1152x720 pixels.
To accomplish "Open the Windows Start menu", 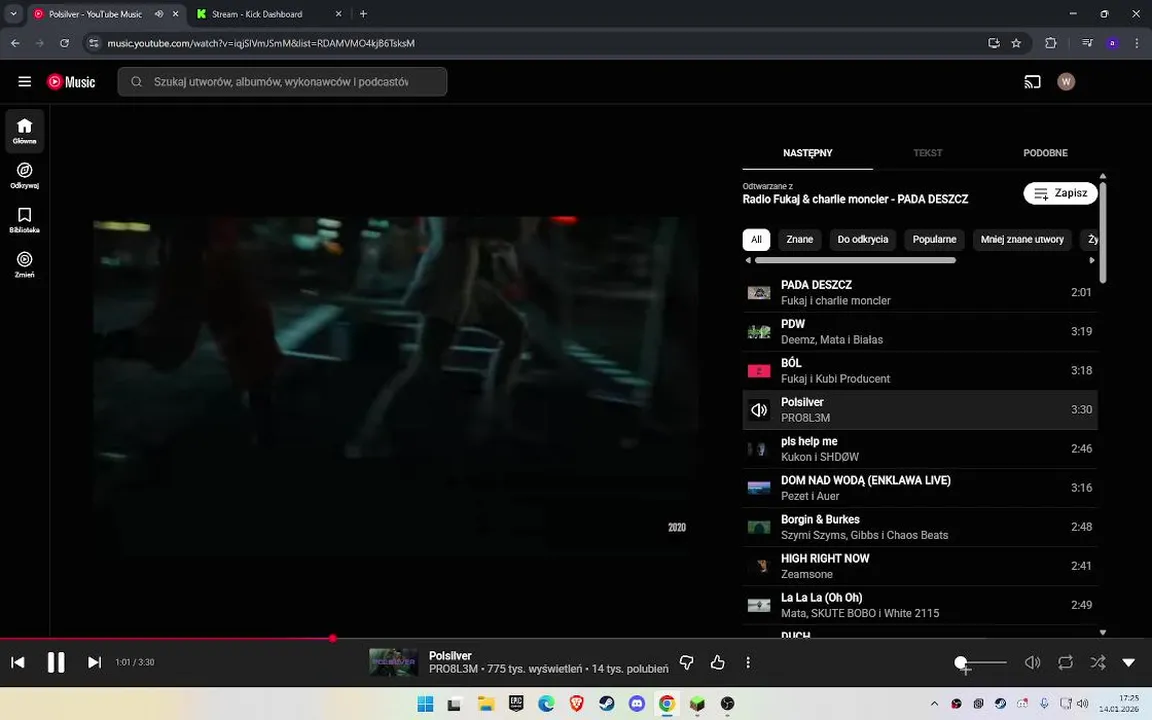I will (x=425, y=704).
